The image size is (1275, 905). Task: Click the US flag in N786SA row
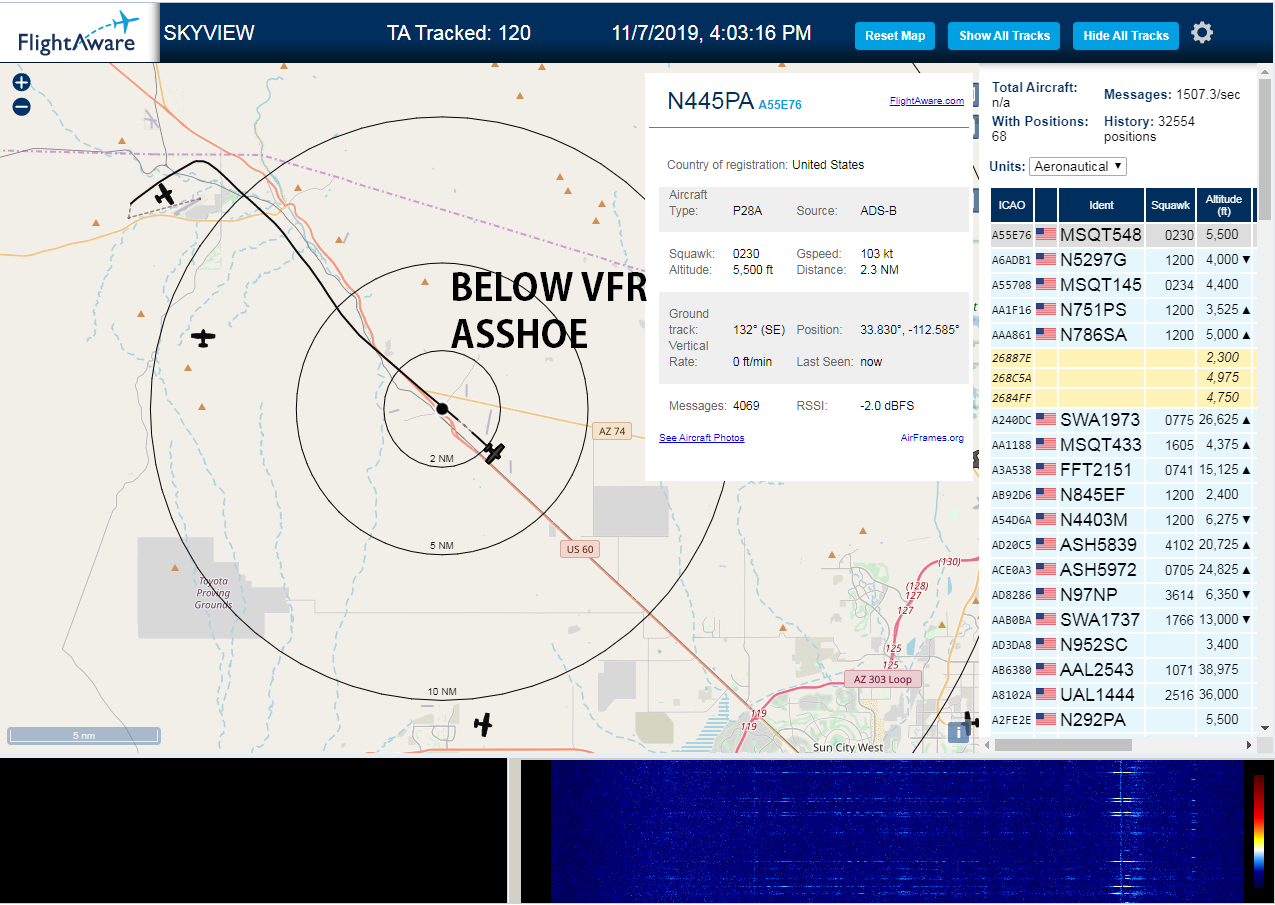point(1046,335)
